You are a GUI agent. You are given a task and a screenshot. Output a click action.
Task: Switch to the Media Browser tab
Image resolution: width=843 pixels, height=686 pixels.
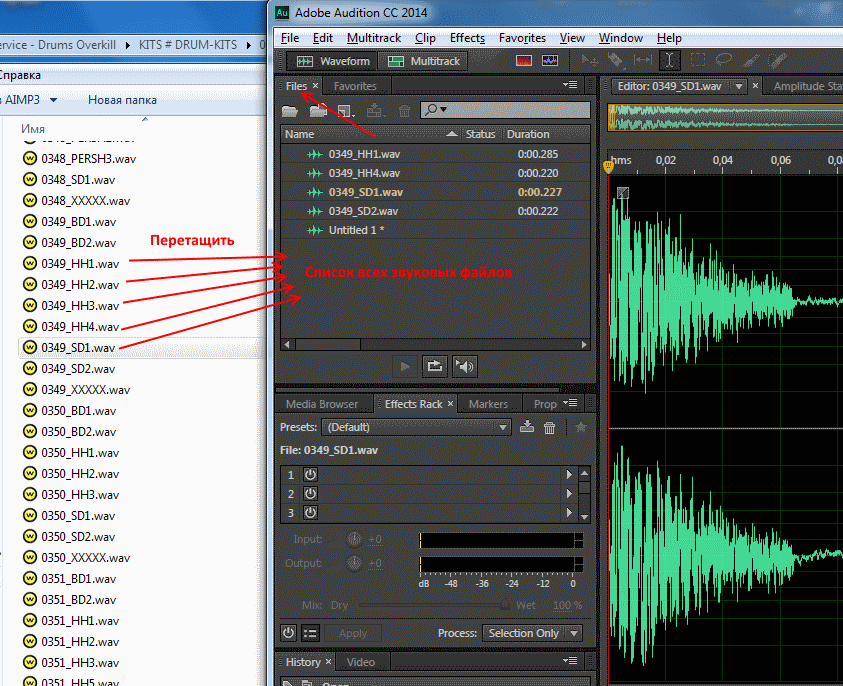point(322,404)
